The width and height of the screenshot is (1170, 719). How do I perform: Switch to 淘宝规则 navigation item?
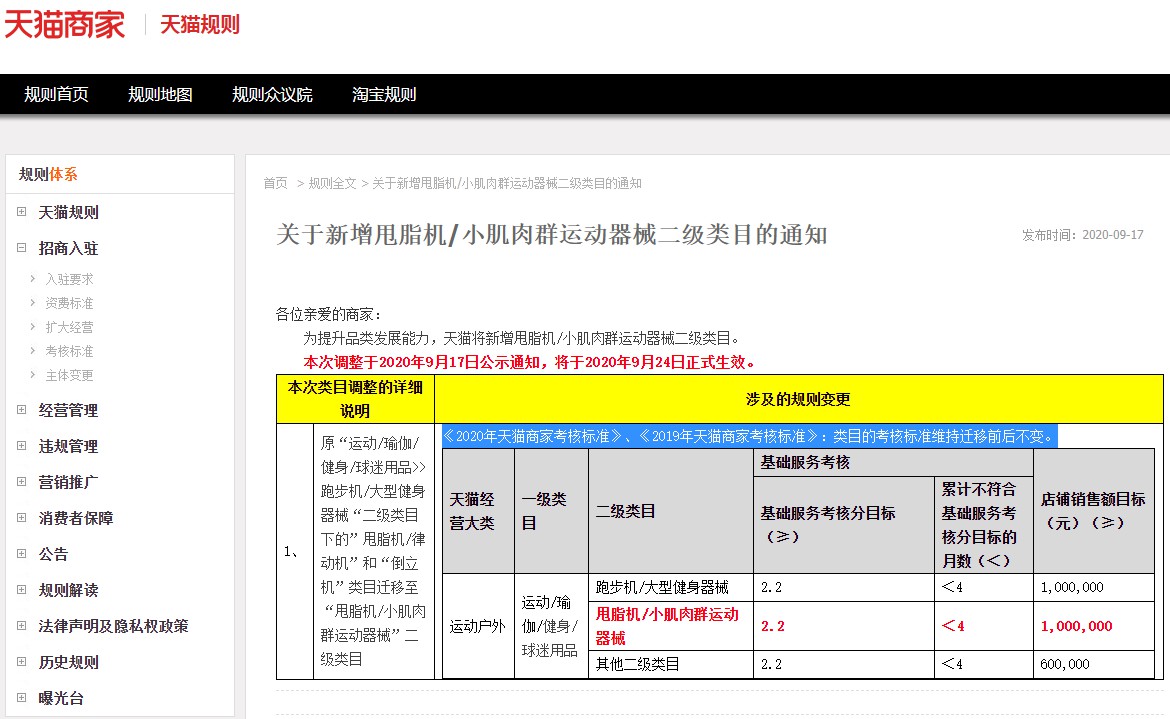point(384,95)
